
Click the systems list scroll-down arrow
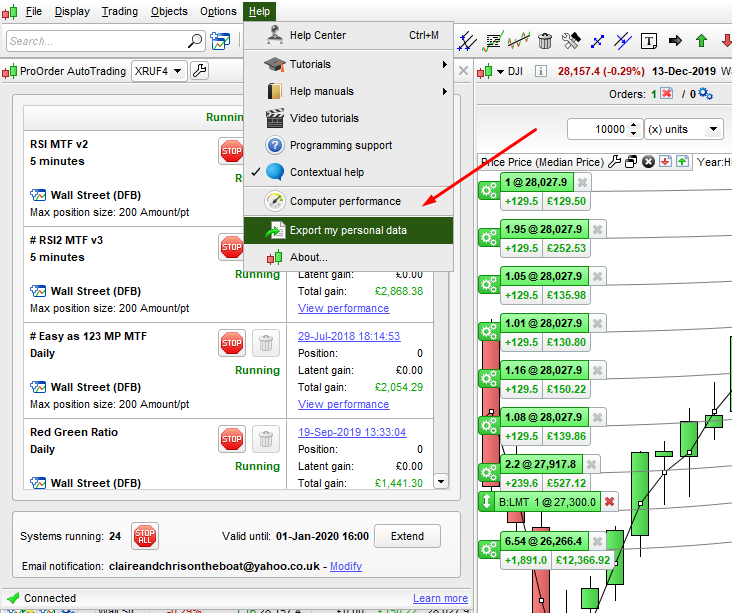pos(441,481)
